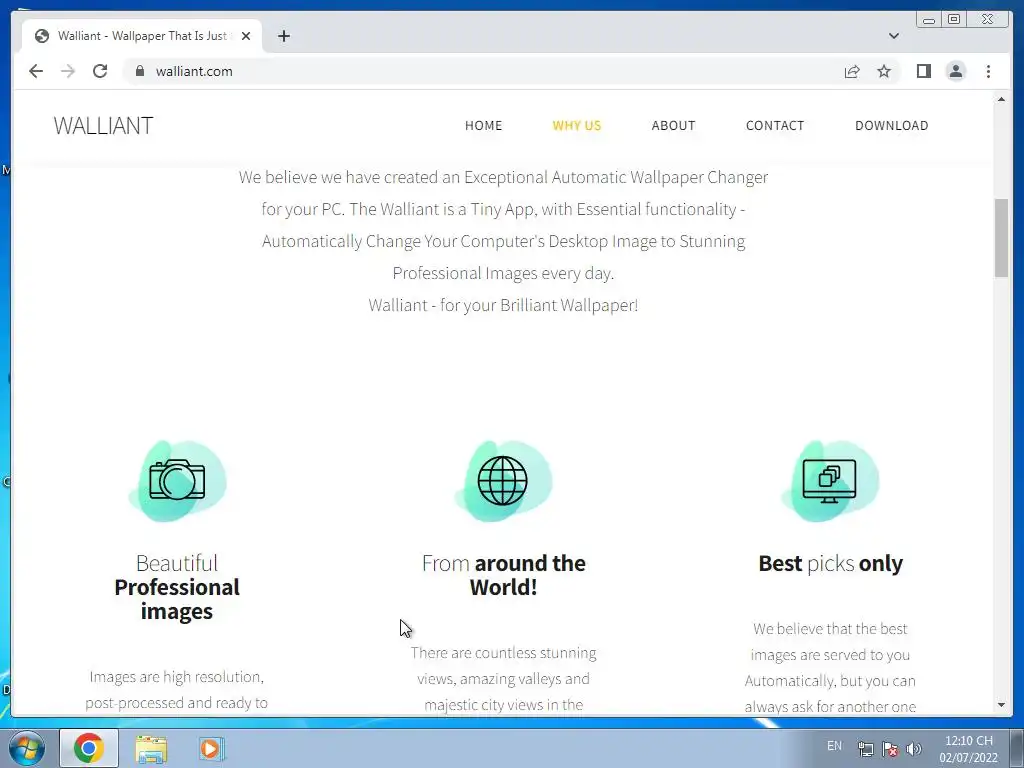Image resolution: width=1024 pixels, height=768 pixels.
Task: Launch Windows Media Player from the taskbar
Action: [211, 749]
